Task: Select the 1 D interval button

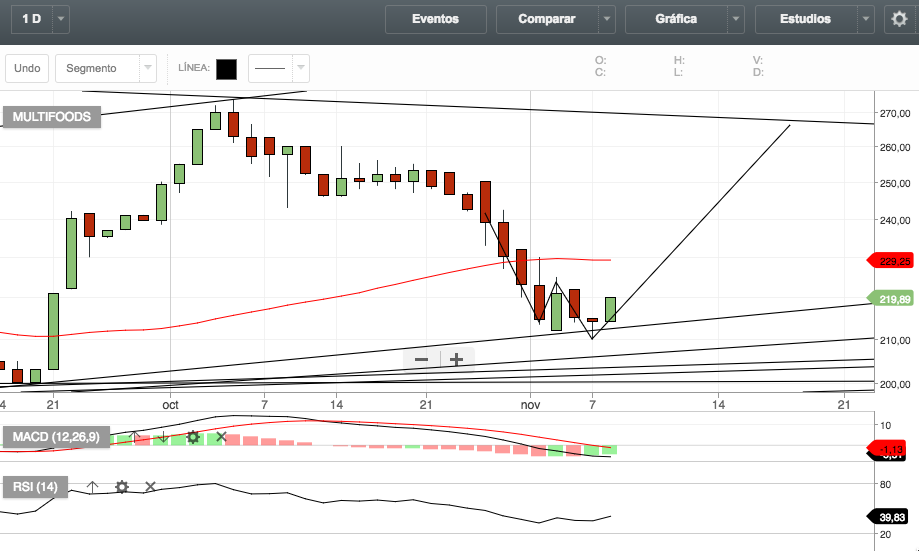Action: pyautogui.click(x=32, y=19)
